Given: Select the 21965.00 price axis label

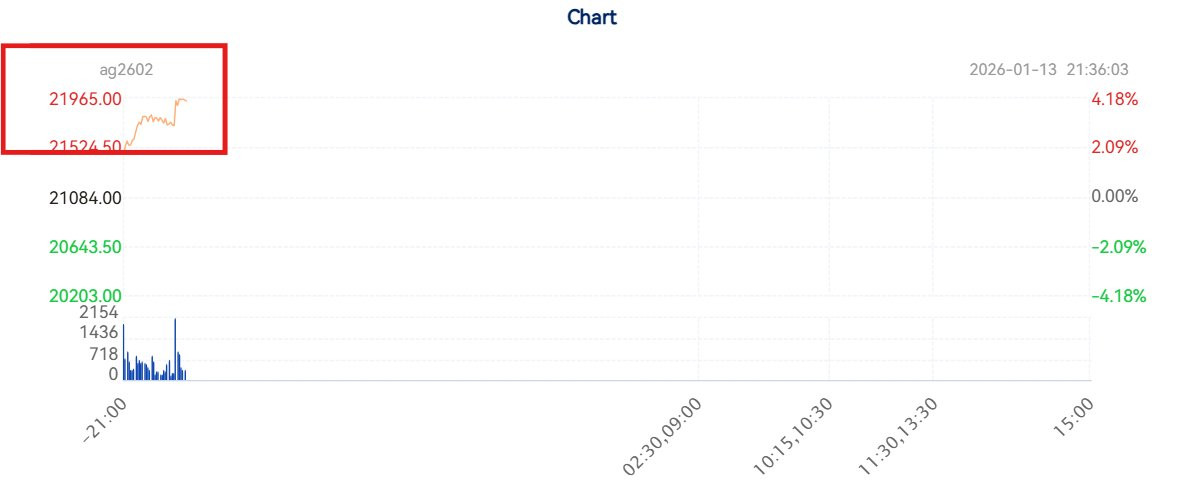Looking at the screenshot, I should point(86,99).
